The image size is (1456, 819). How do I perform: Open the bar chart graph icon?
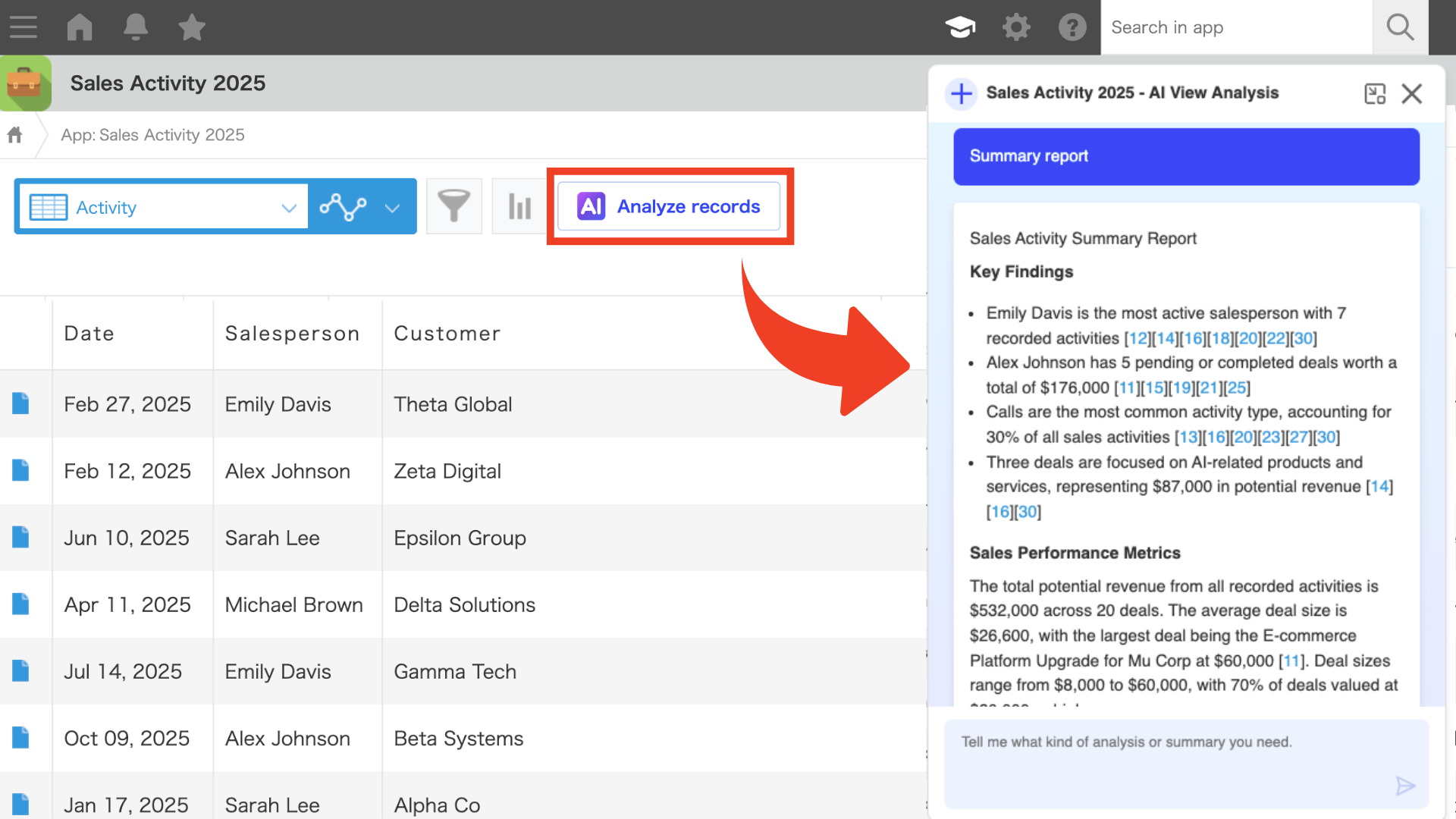pos(519,206)
